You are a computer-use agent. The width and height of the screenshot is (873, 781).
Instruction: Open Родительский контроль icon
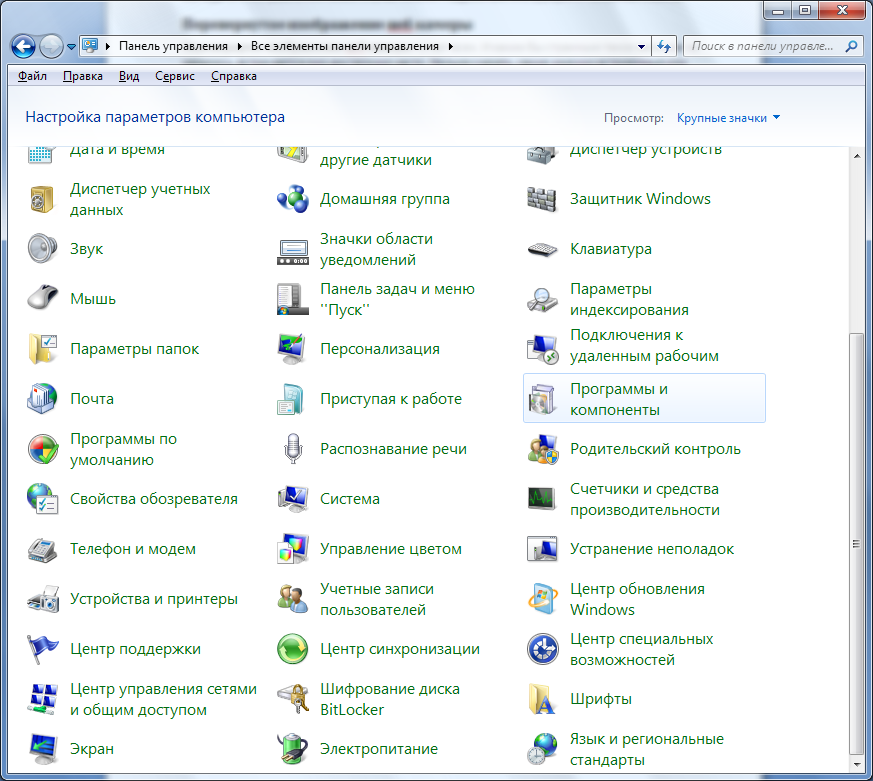point(542,449)
